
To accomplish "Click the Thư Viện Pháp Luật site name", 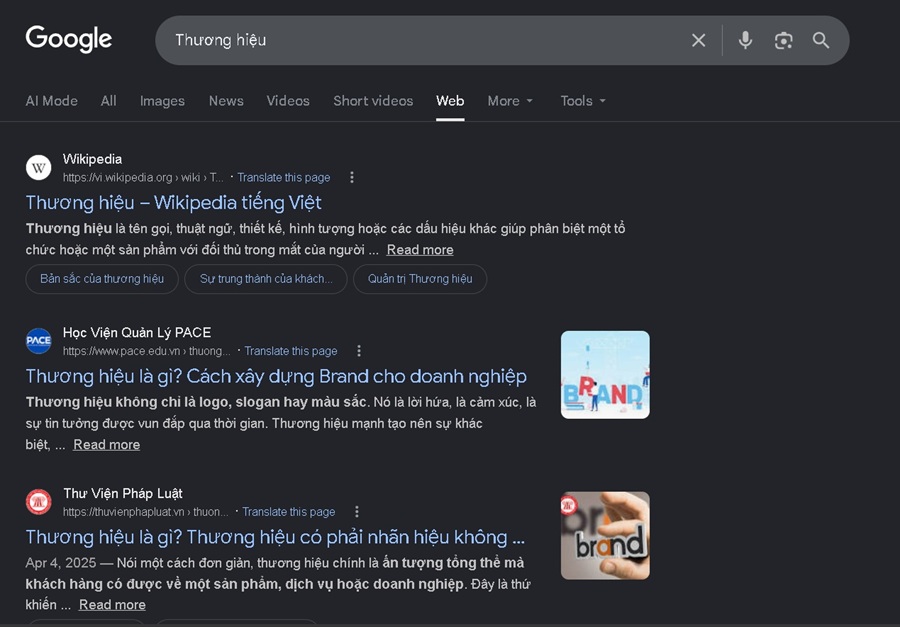I will [x=123, y=493].
